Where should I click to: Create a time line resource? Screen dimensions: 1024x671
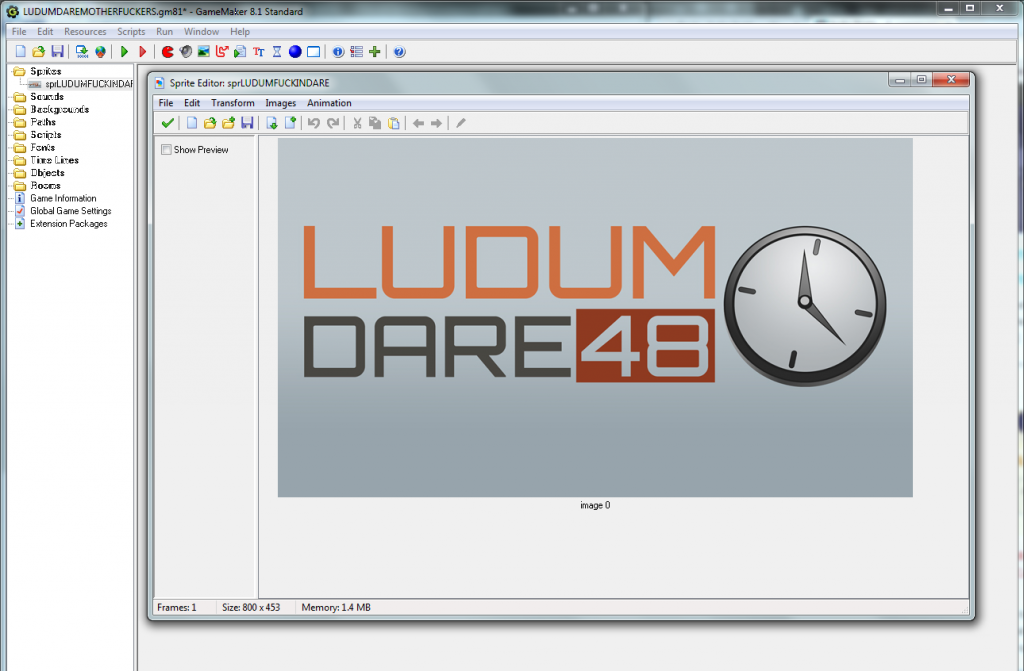coord(277,52)
